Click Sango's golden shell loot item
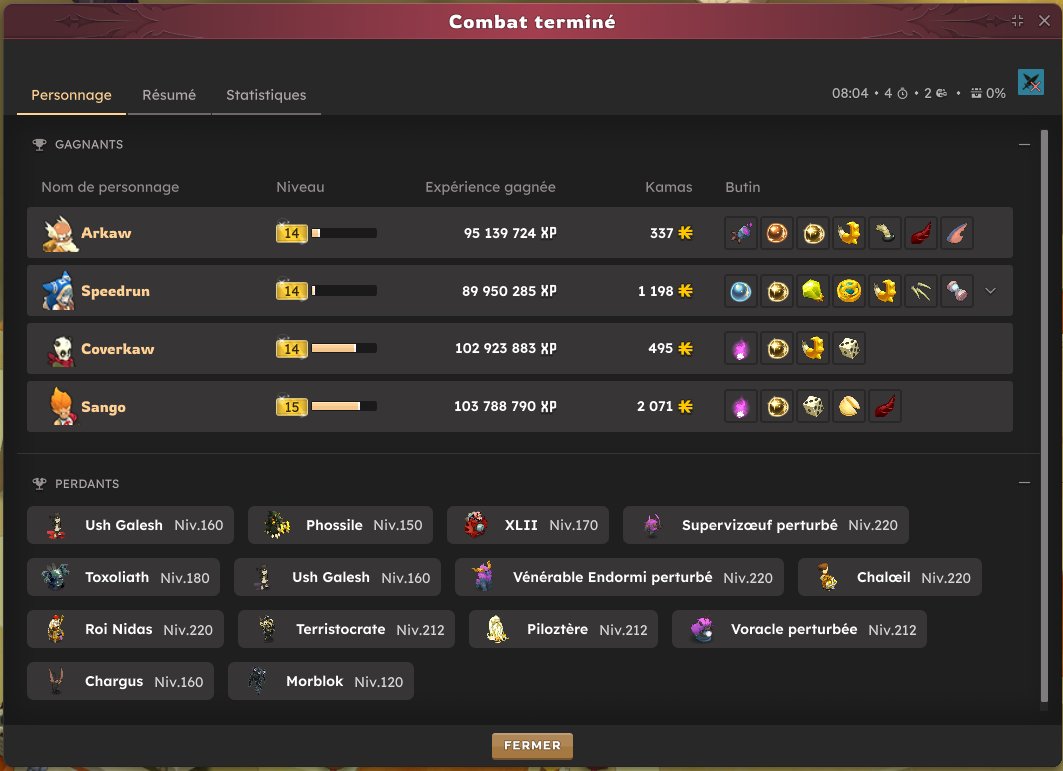The height and width of the screenshot is (771, 1063). [849, 407]
